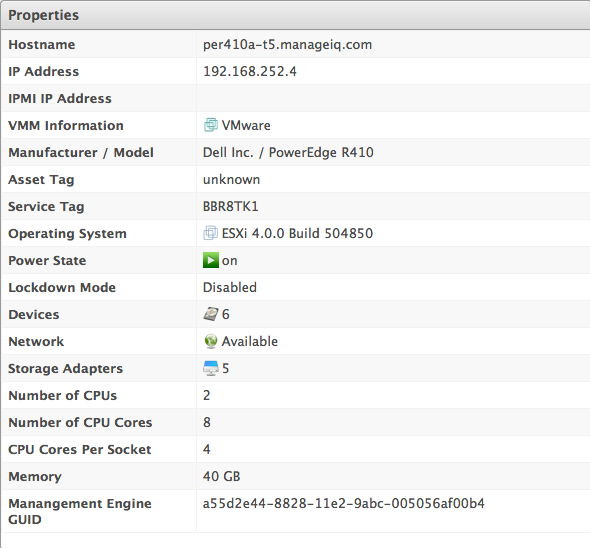Click the green power-on icon
The image size is (590, 548).
click(x=211, y=260)
